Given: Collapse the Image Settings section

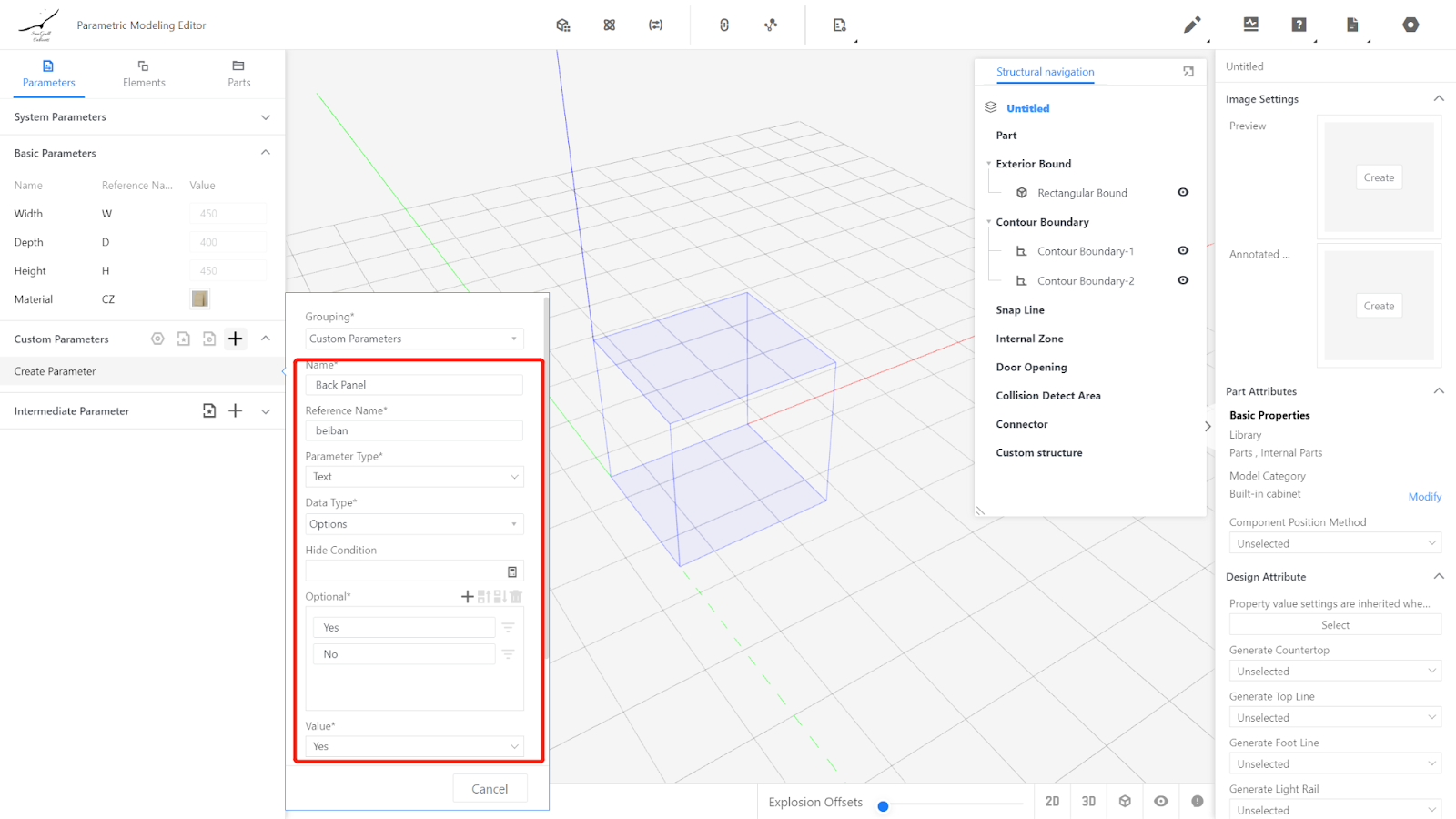Looking at the screenshot, I should click(x=1439, y=98).
